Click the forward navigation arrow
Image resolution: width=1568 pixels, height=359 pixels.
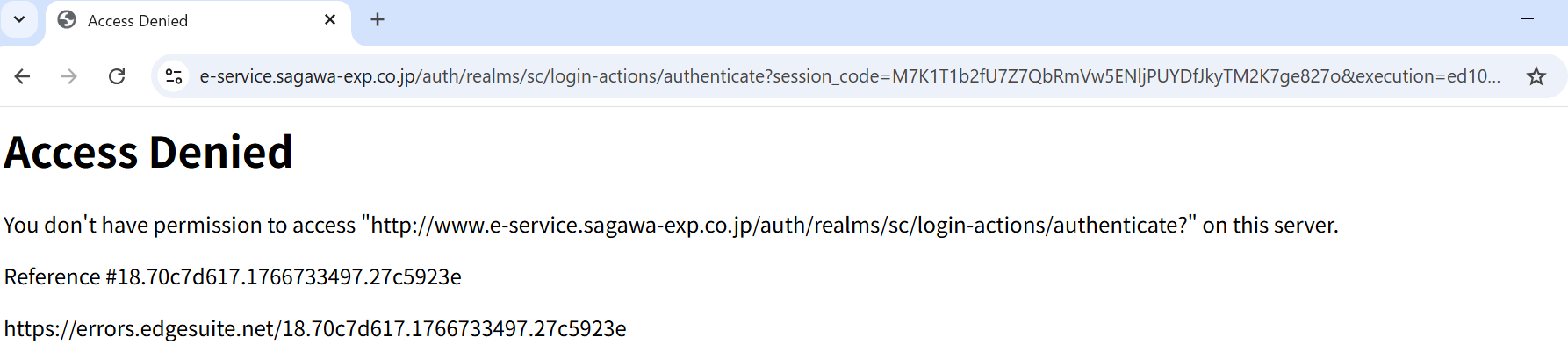click(69, 76)
